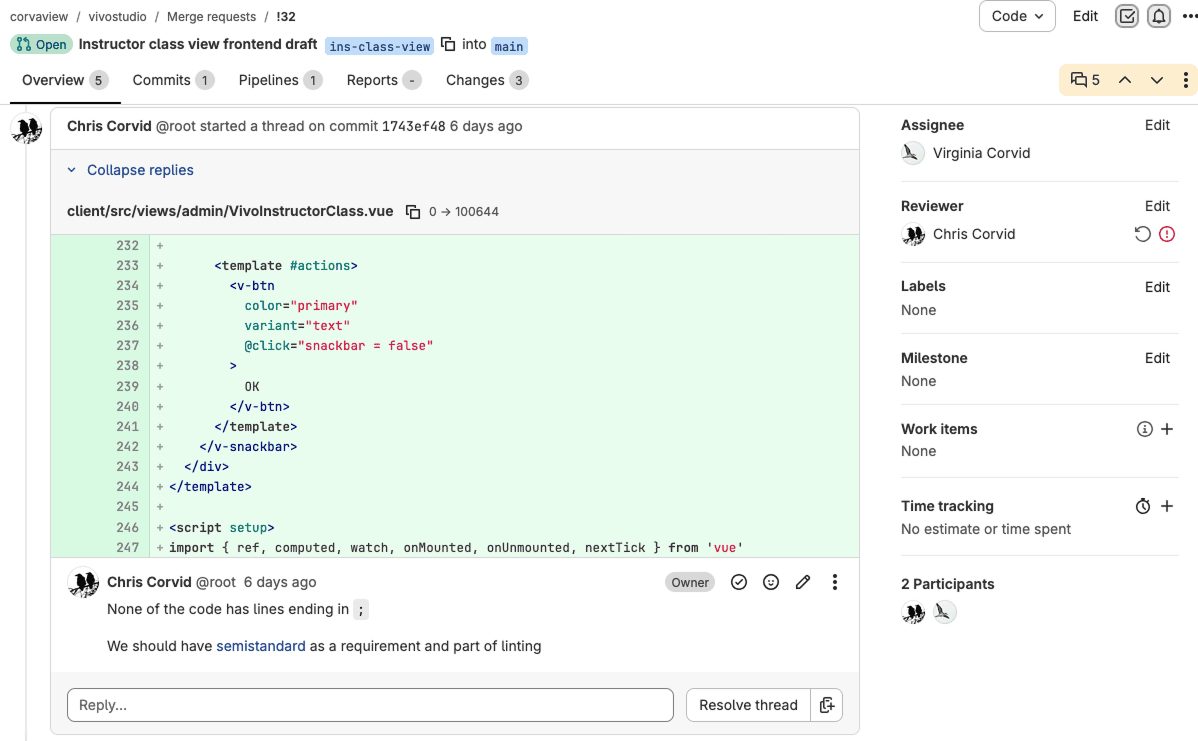
Task: Edit the Assignee
Action: pos(1157,125)
